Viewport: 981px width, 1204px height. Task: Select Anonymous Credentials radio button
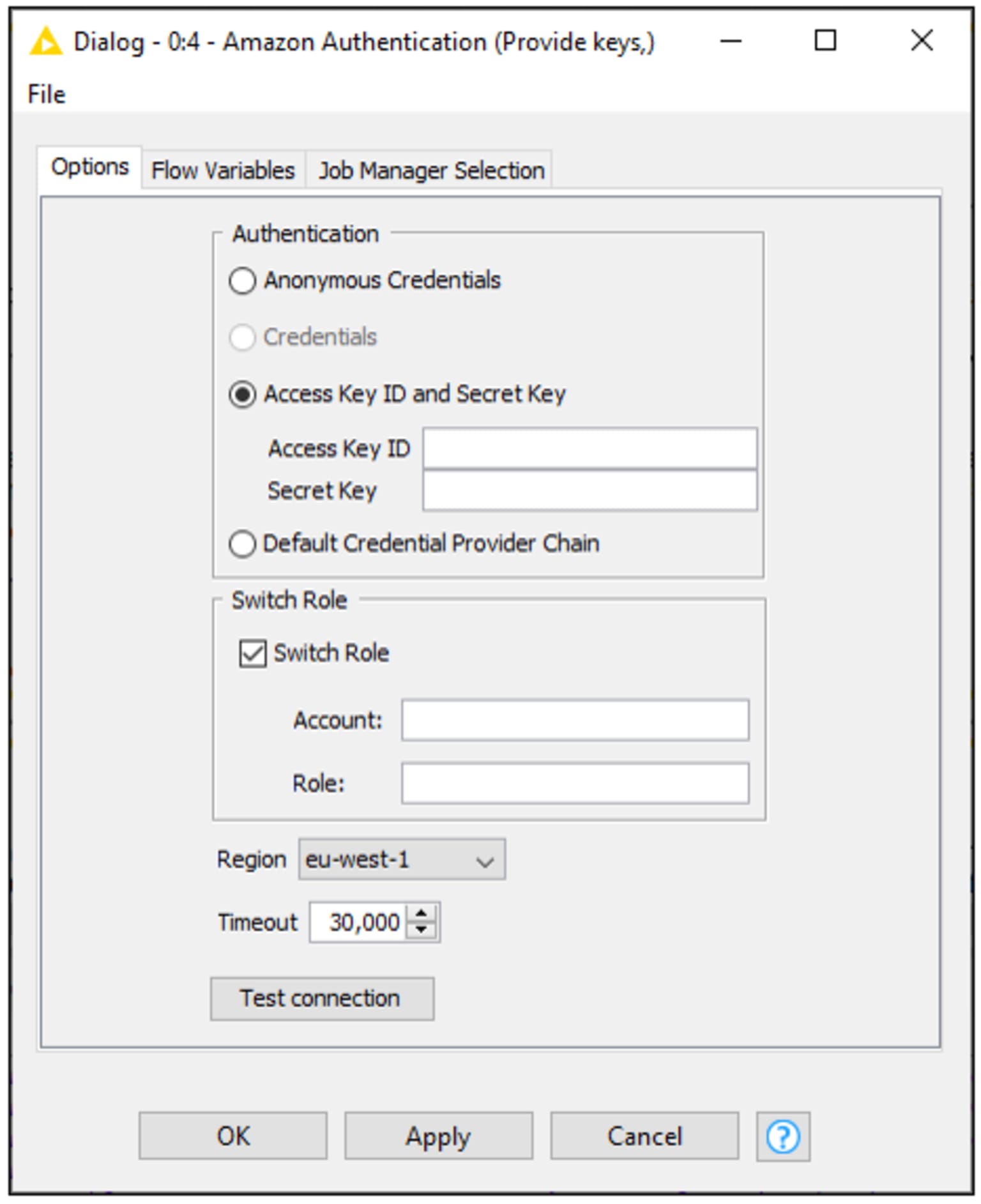(243, 281)
